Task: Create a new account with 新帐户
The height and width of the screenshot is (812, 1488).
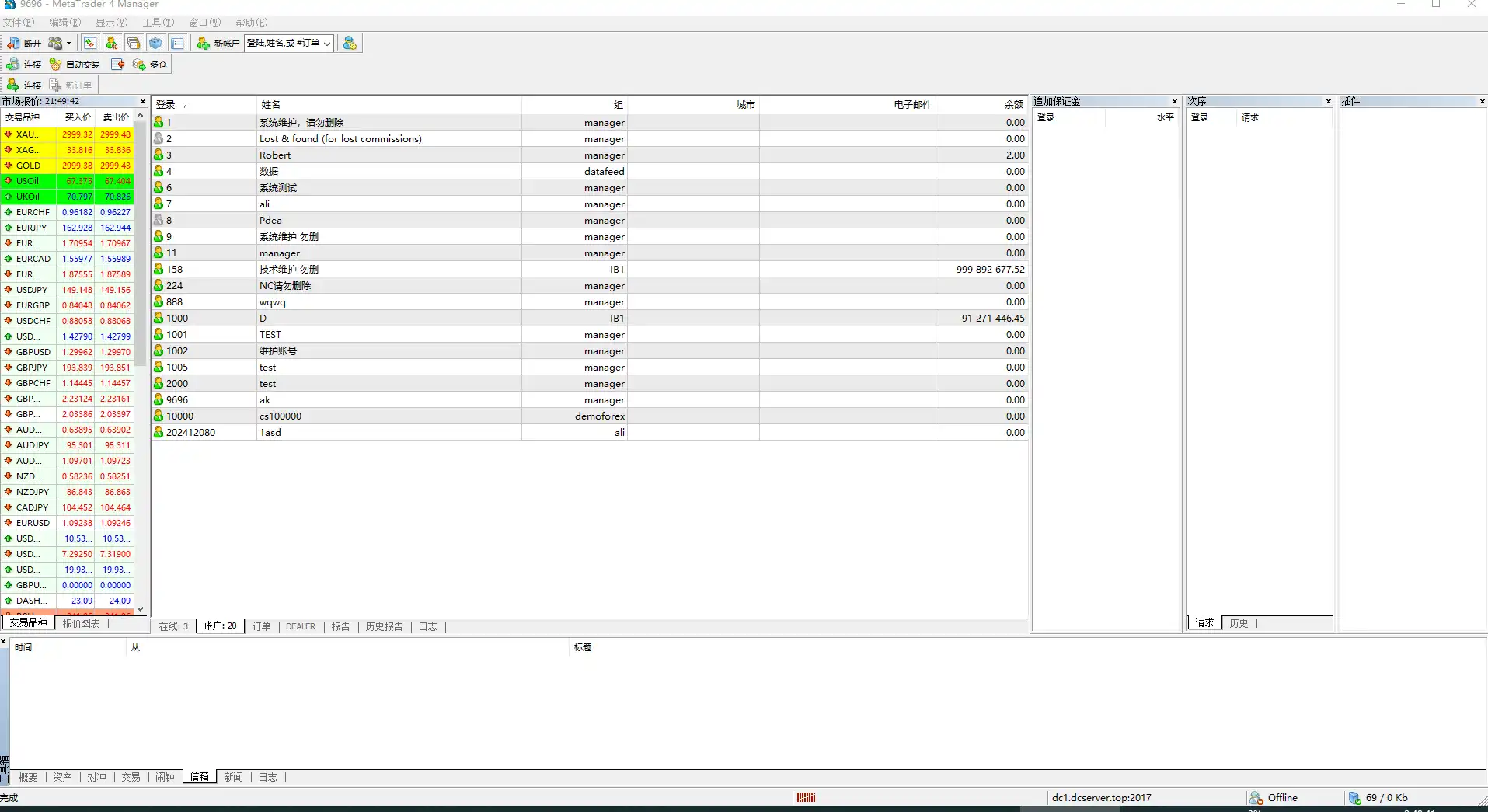Action: [x=218, y=44]
